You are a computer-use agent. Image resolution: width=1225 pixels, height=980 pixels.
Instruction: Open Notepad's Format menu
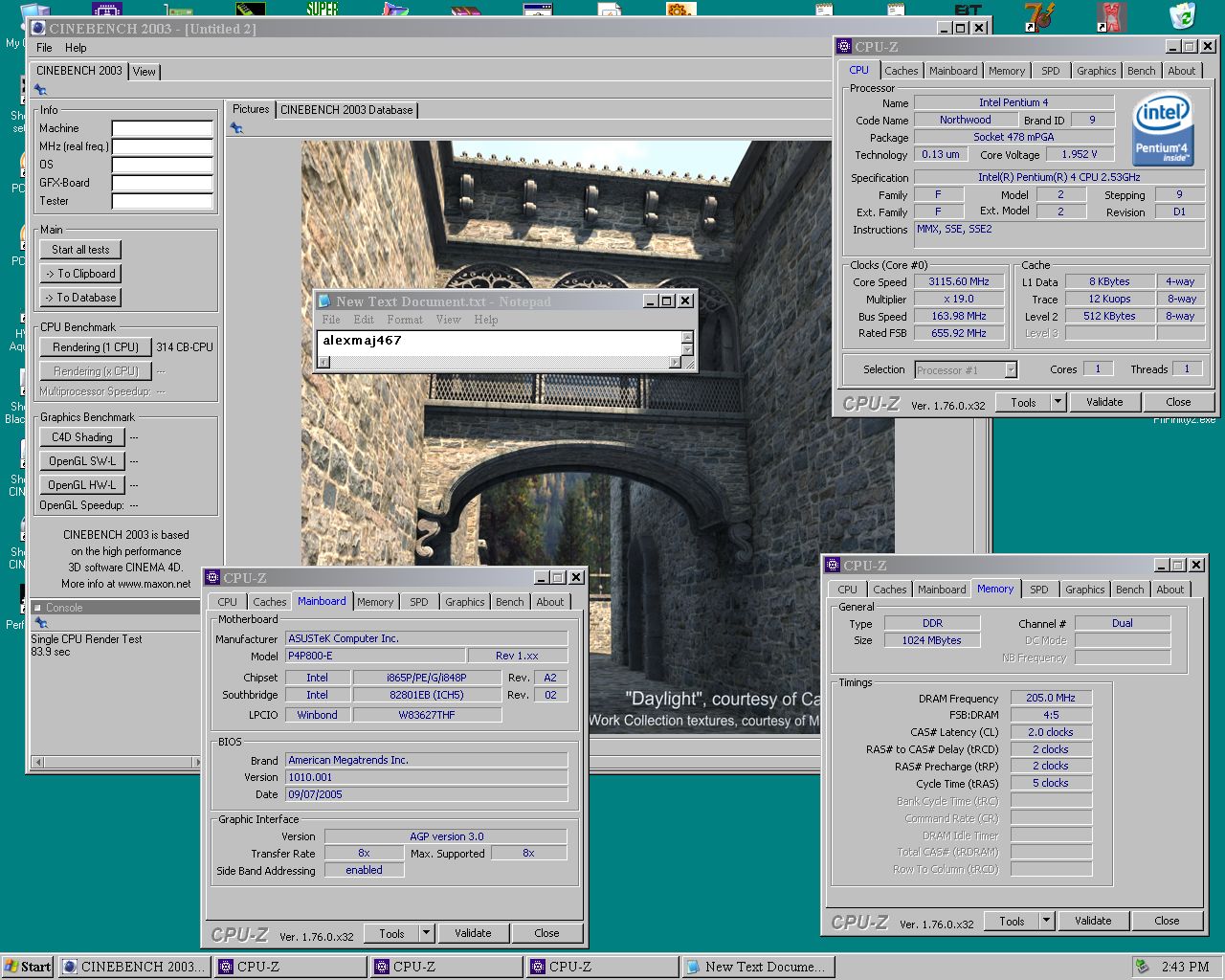pyautogui.click(x=405, y=320)
